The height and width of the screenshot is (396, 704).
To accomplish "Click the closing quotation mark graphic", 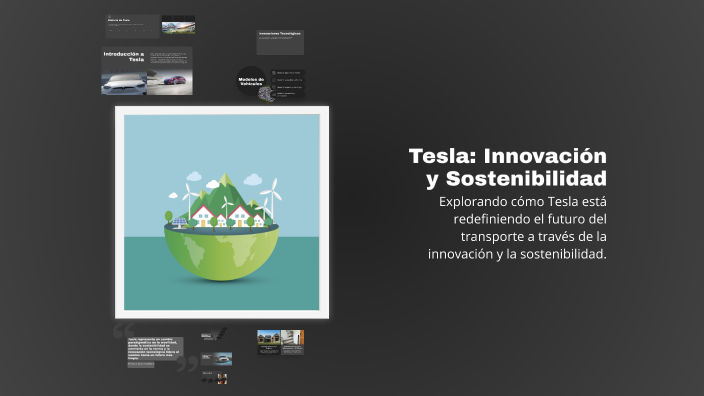I will 187,364.
